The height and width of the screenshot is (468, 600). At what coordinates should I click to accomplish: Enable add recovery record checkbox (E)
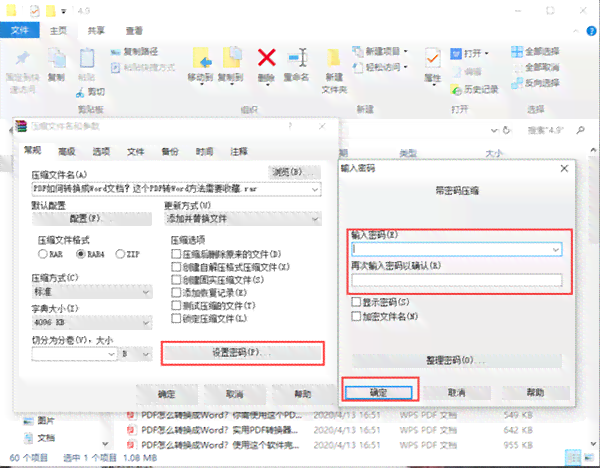[x=176, y=293]
